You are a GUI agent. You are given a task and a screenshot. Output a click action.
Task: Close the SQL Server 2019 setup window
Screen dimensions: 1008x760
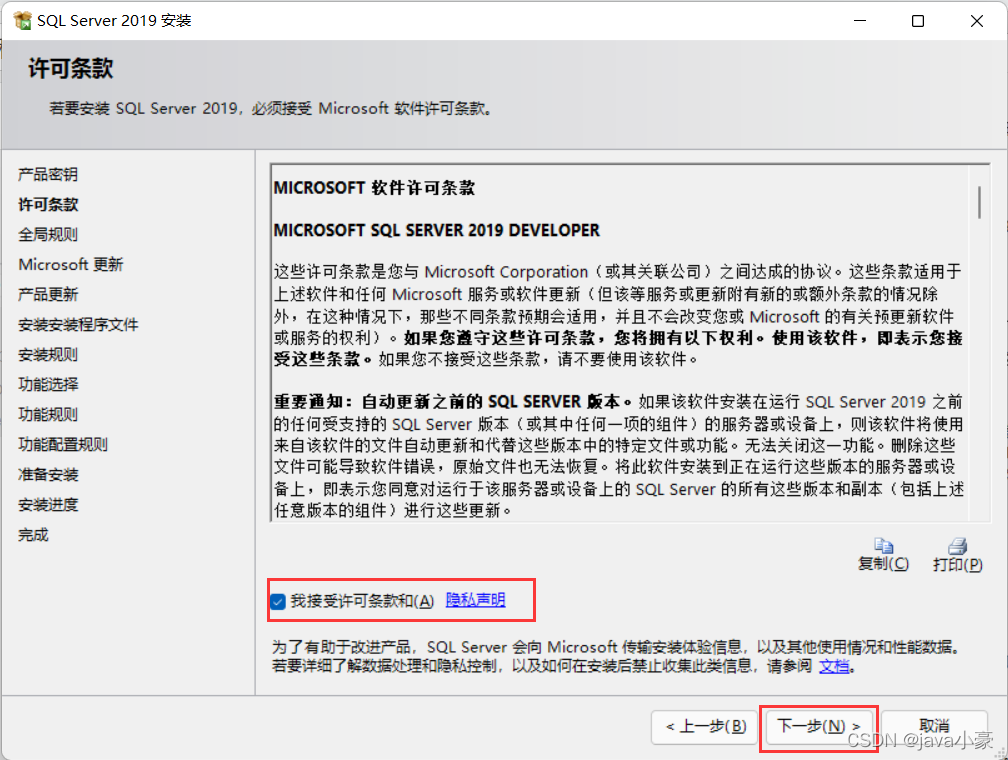point(976,21)
